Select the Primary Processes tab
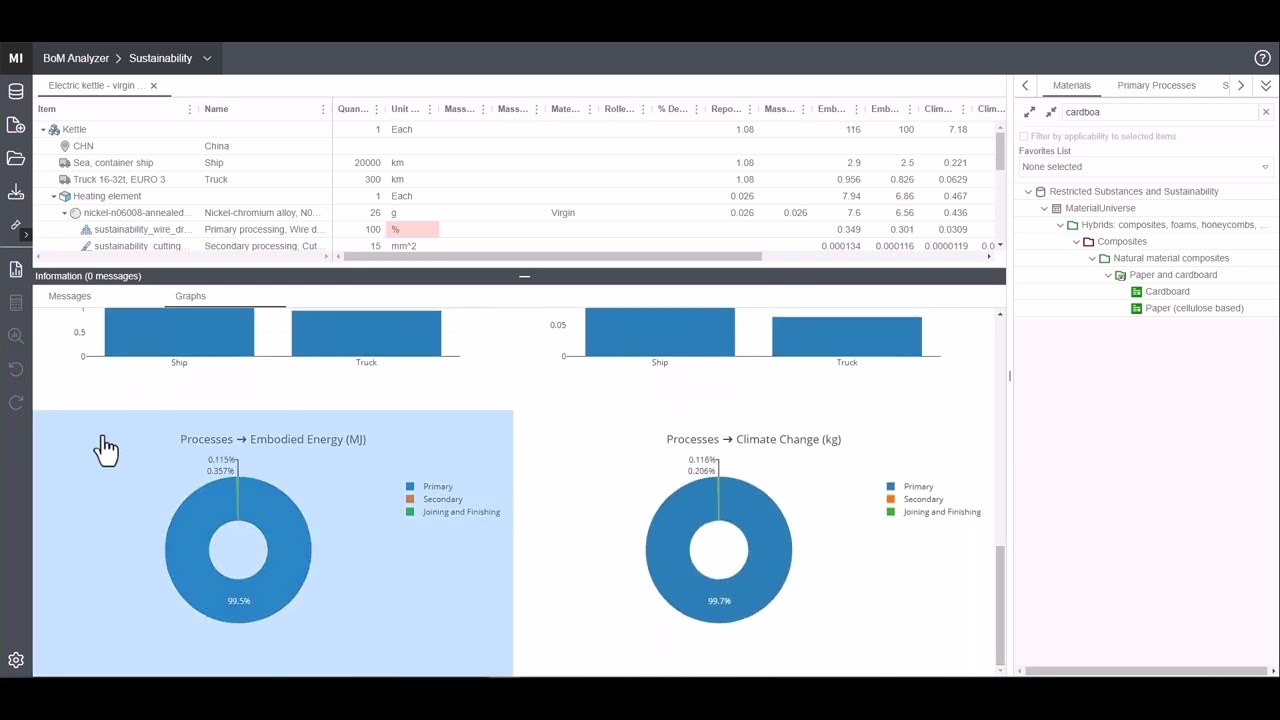Image resolution: width=1280 pixels, height=720 pixels. pos(1157,86)
